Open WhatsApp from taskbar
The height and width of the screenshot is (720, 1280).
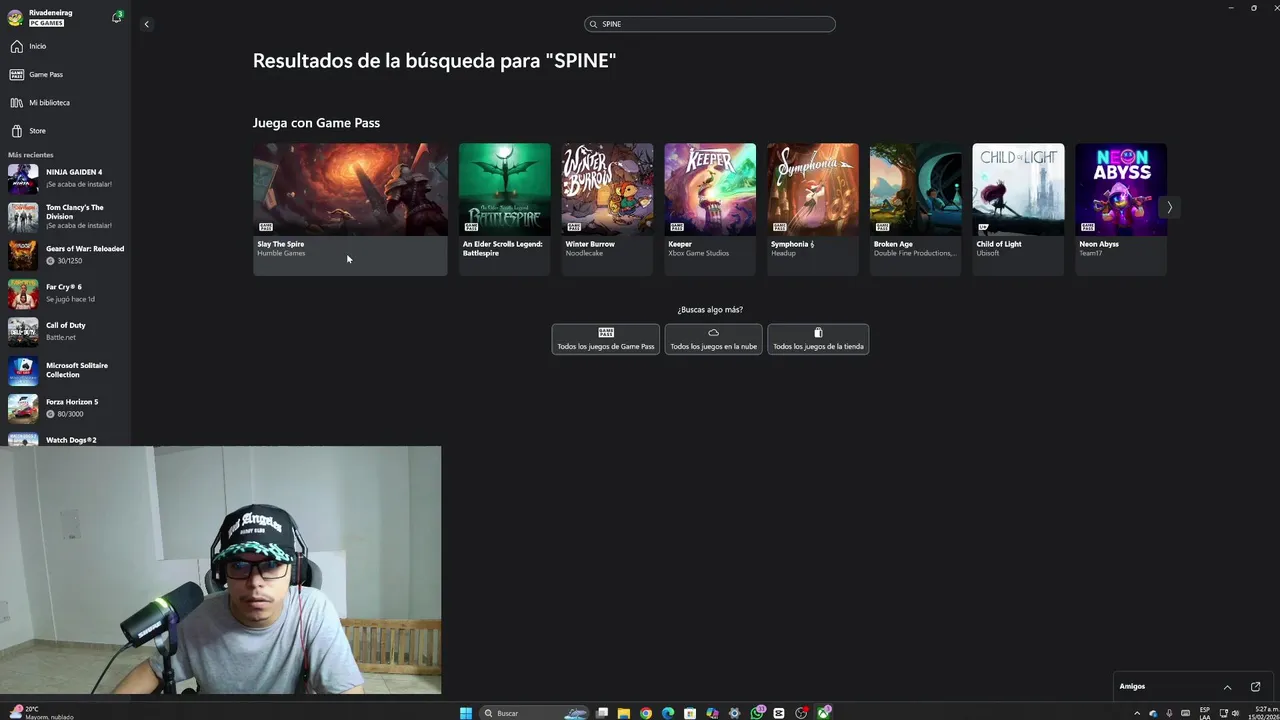pos(757,713)
